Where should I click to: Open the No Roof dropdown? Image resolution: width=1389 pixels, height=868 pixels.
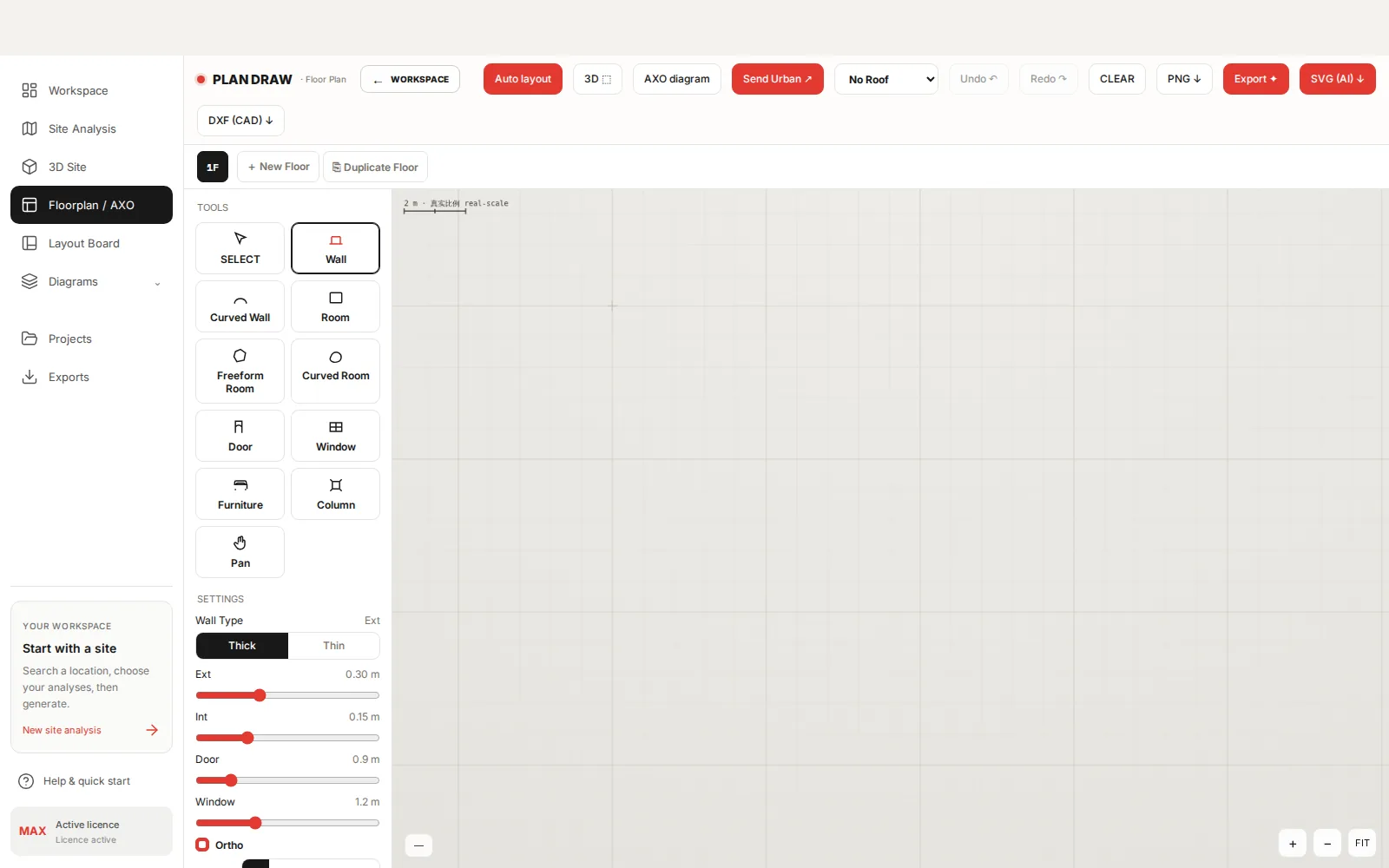pyautogui.click(x=886, y=79)
